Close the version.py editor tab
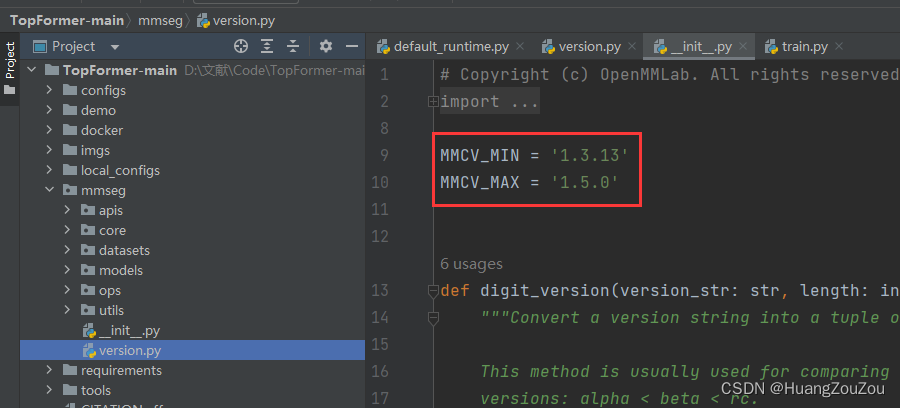The height and width of the screenshot is (408, 900). 632,46
